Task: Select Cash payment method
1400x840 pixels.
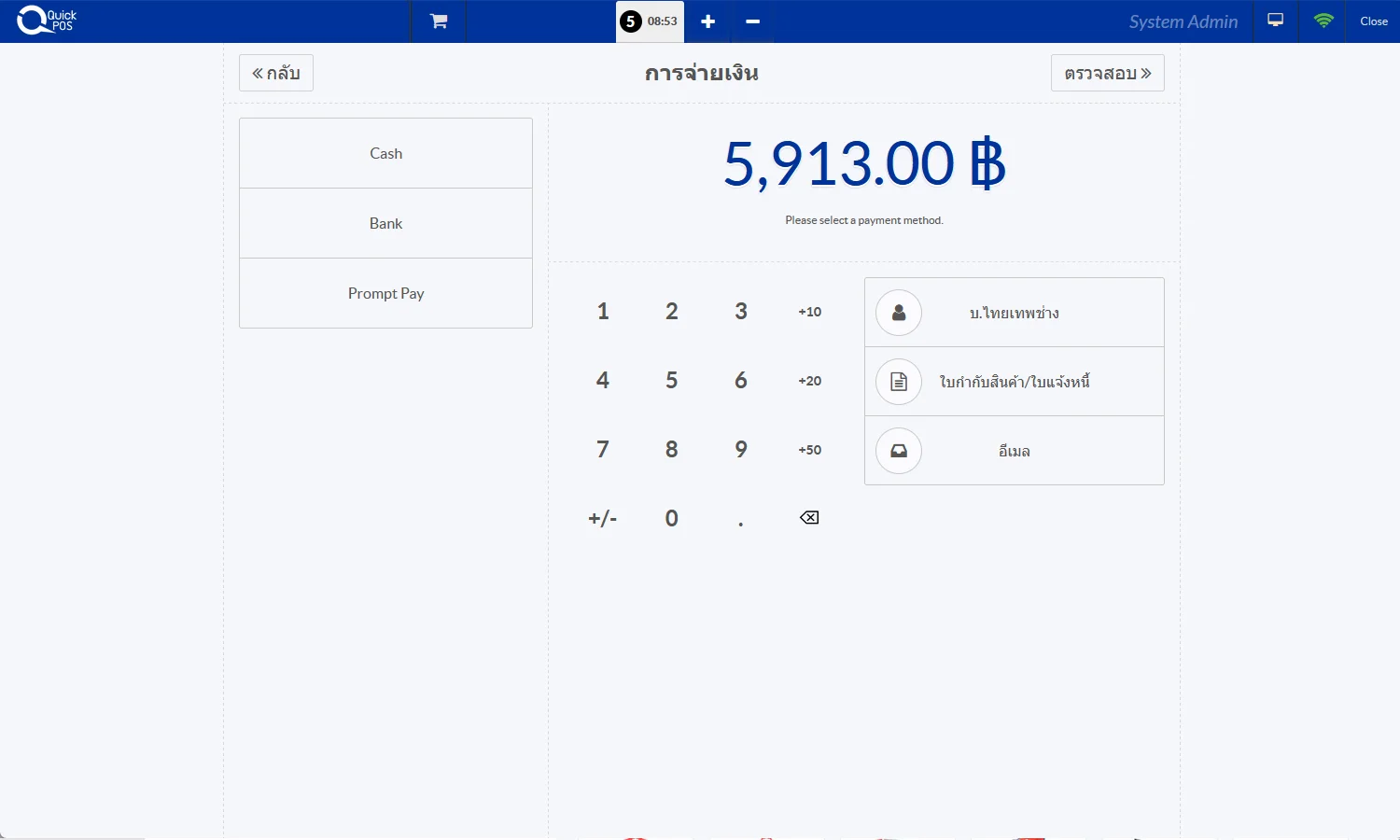Action: point(385,153)
